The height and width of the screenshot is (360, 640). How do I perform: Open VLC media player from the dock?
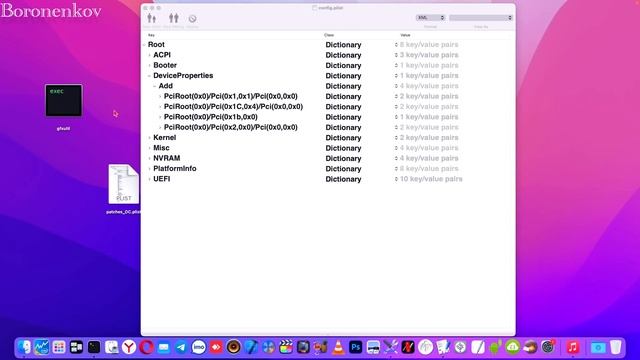point(338,347)
